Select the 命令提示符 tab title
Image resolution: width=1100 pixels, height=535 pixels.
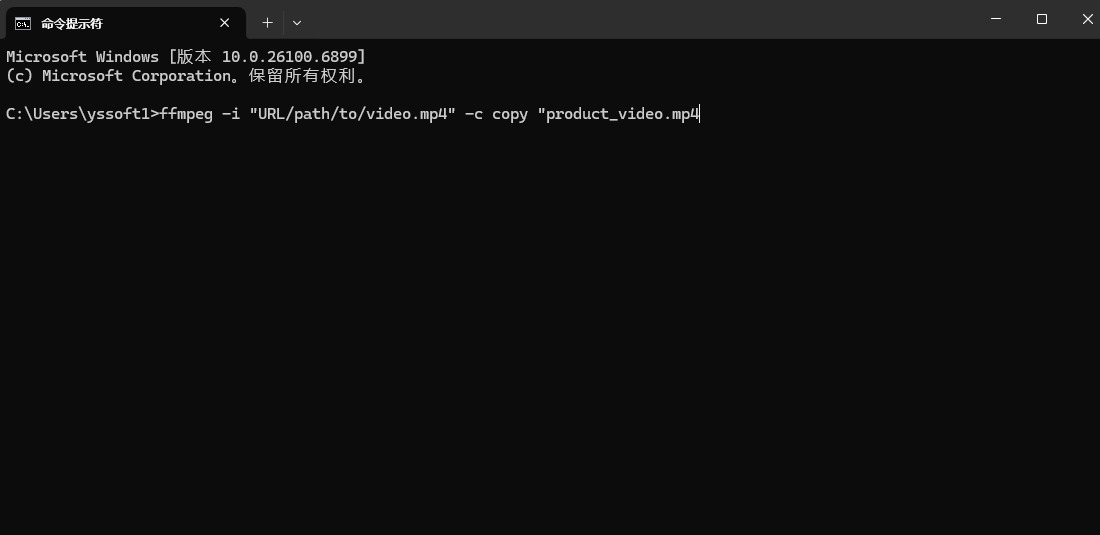(x=72, y=23)
